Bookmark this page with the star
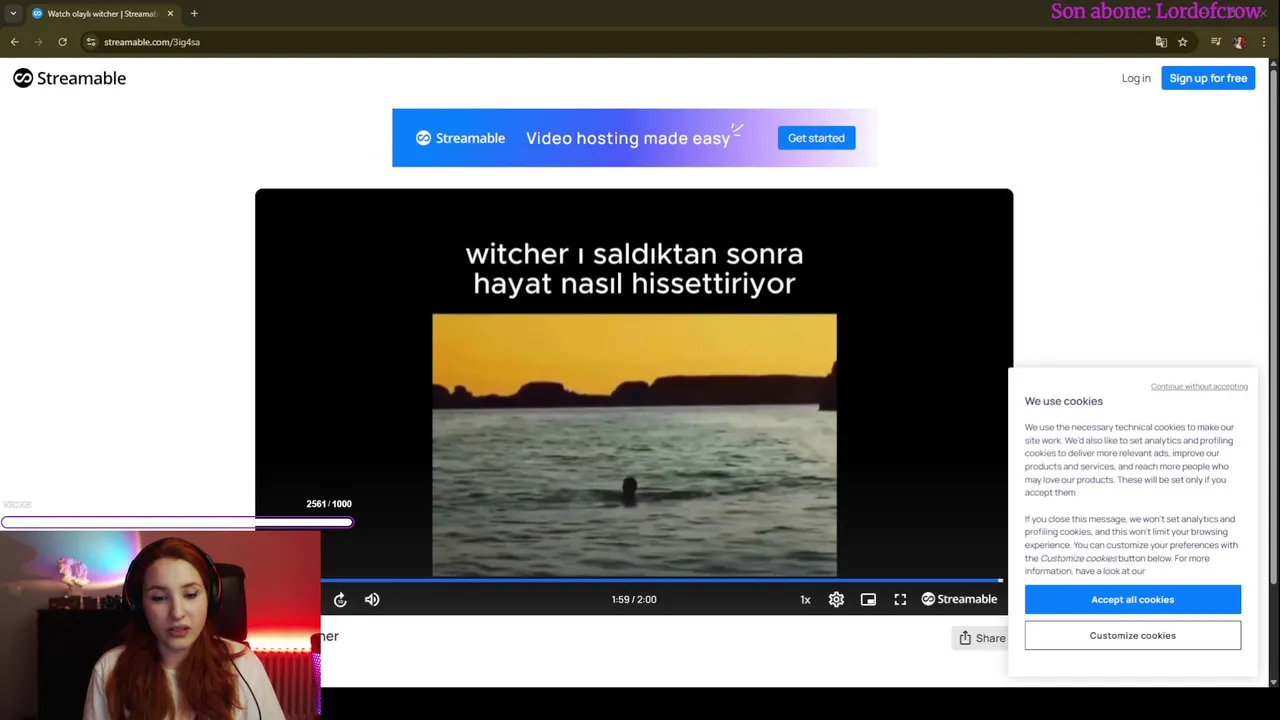 (x=1182, y=42)
